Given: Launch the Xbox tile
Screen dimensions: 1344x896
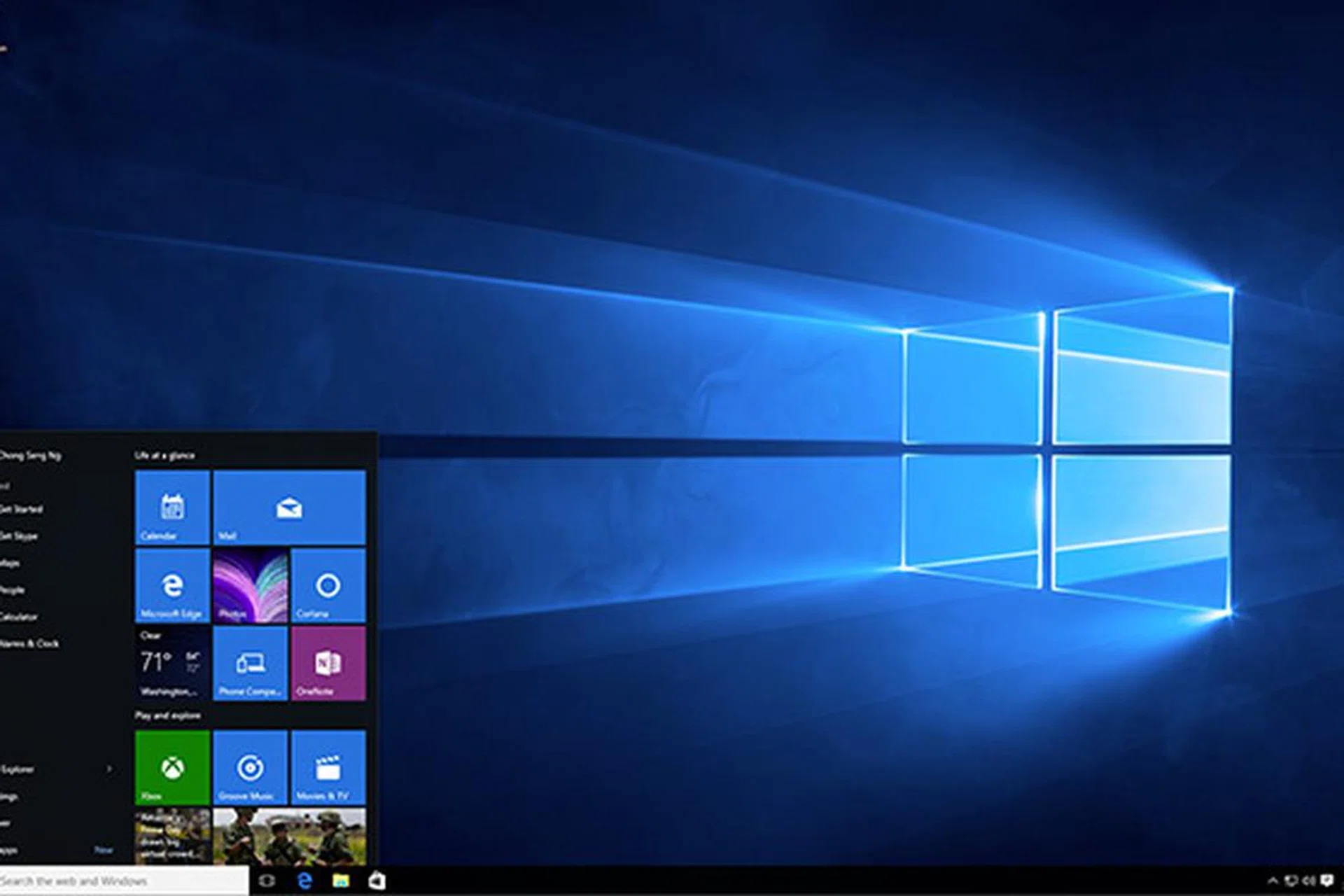Looking at the screenshot, I should click(172, 768).
